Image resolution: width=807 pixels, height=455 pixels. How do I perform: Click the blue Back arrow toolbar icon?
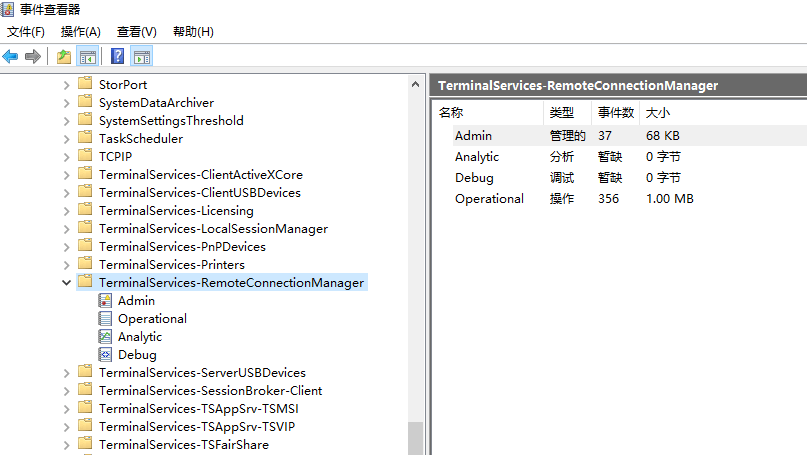pyautogui.click(x=10, y=56)
